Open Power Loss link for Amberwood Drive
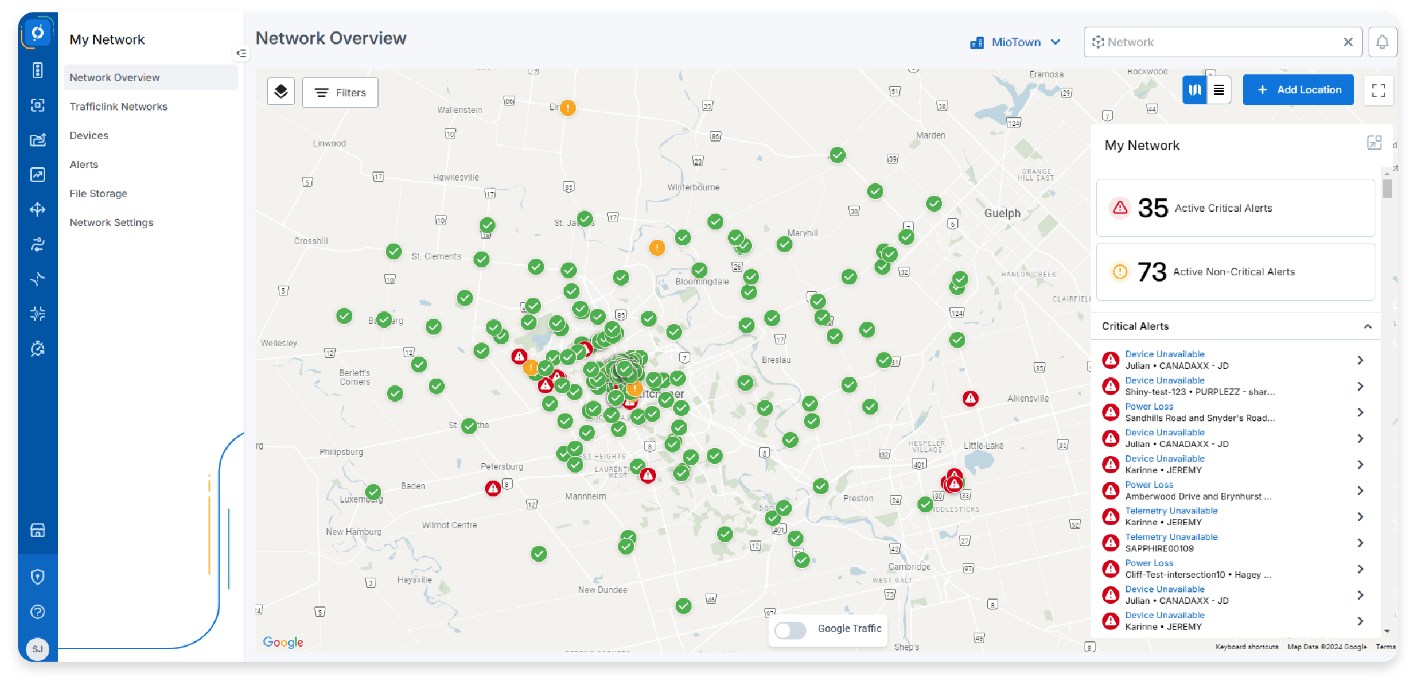Image resolution: width=1416 pixels, height=686 pixels. [1149, 485]
